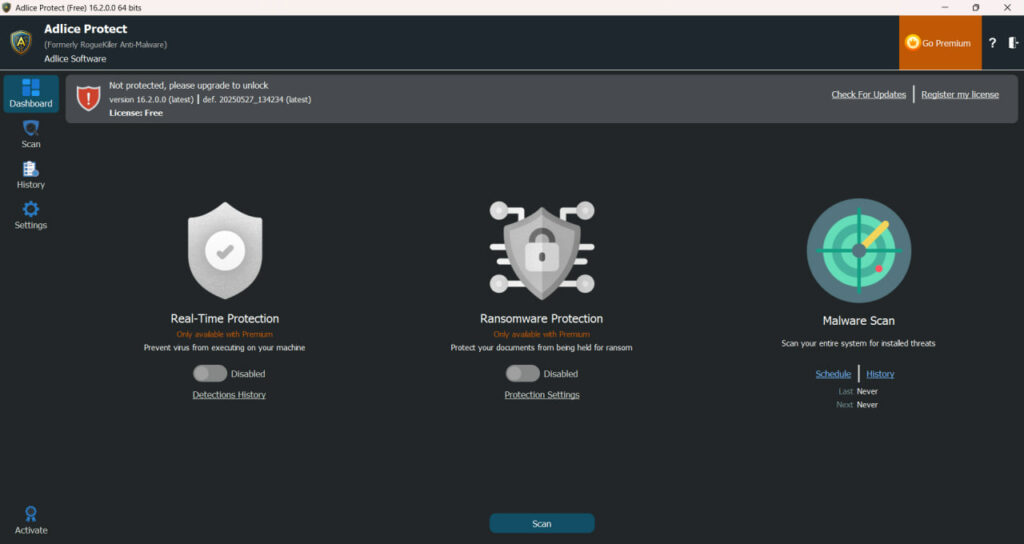Click the Real-Time Protection shield icon

pyautogui.click(x=225, y=251)
